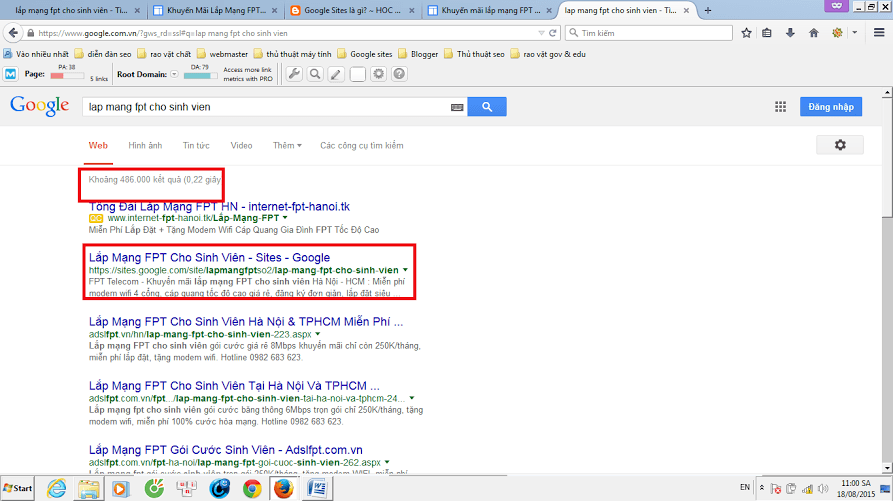Switch to the Khuyến Mãi Lắp Mạng FPT browser tab
Image resolution: width=893 pixels, height=501 pixels.
tap(215, 10)
